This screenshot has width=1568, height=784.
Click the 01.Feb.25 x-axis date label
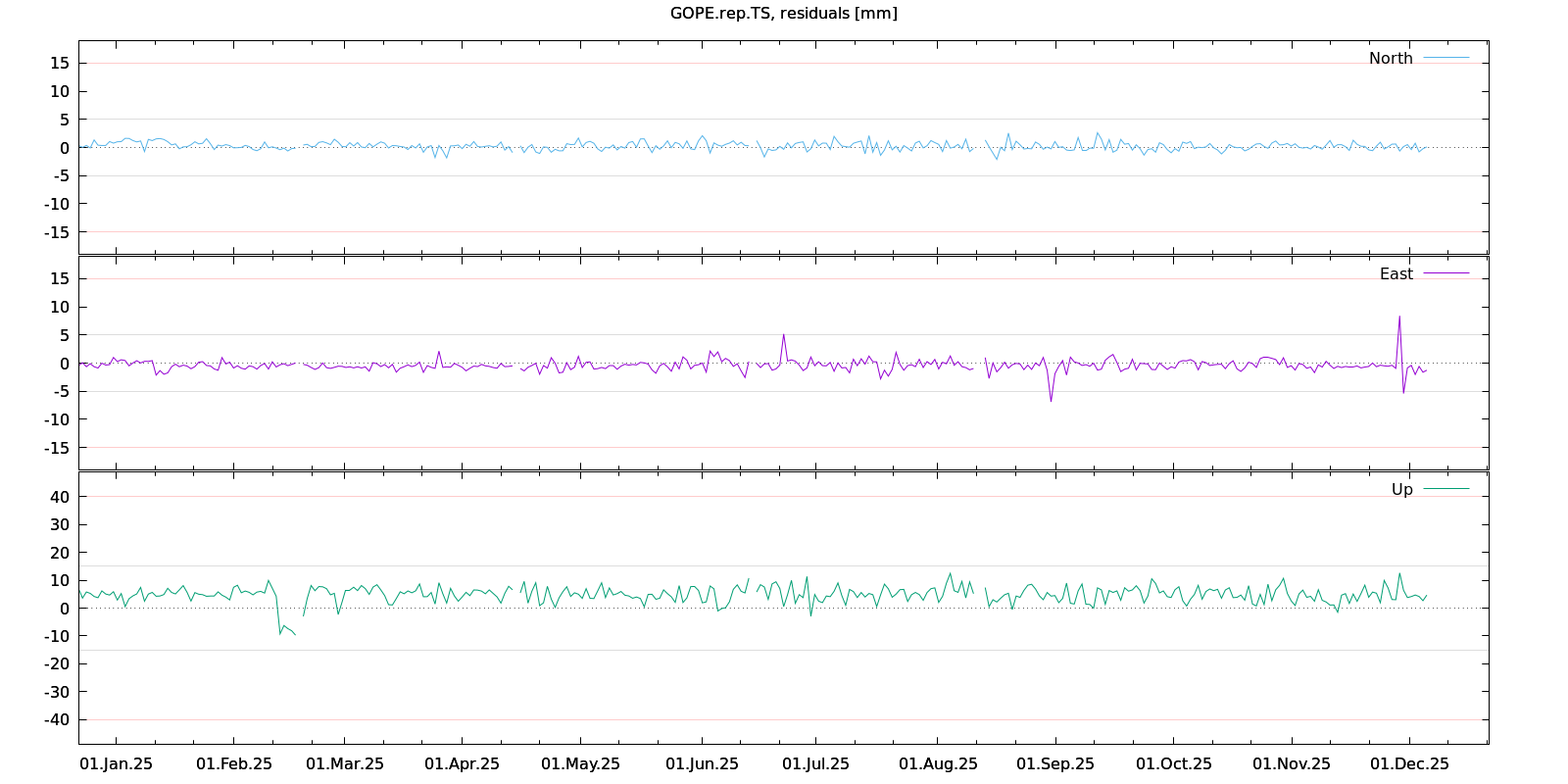[x=234, y=764]
